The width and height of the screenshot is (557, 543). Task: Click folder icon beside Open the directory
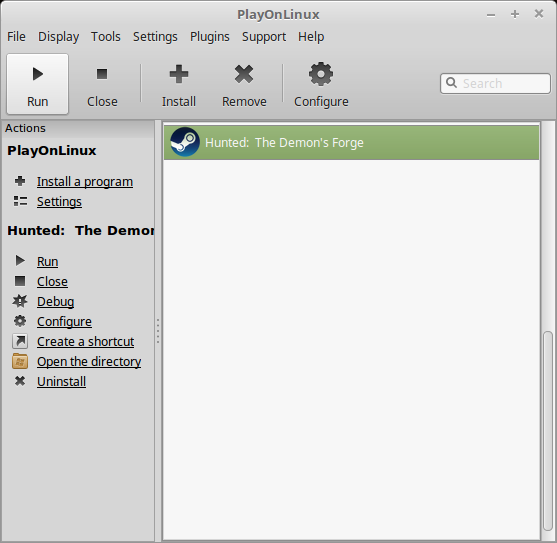(x=20, y=362)
